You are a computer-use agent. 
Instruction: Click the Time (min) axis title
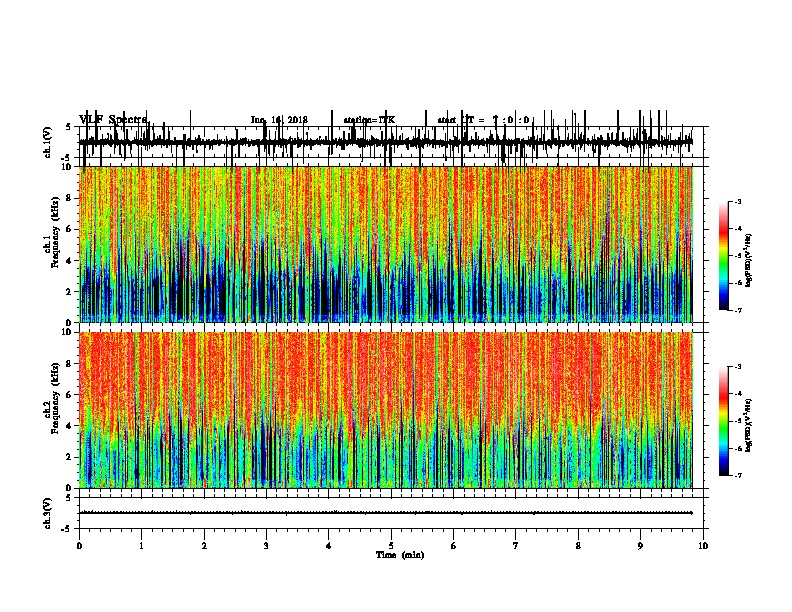[400, 555]
